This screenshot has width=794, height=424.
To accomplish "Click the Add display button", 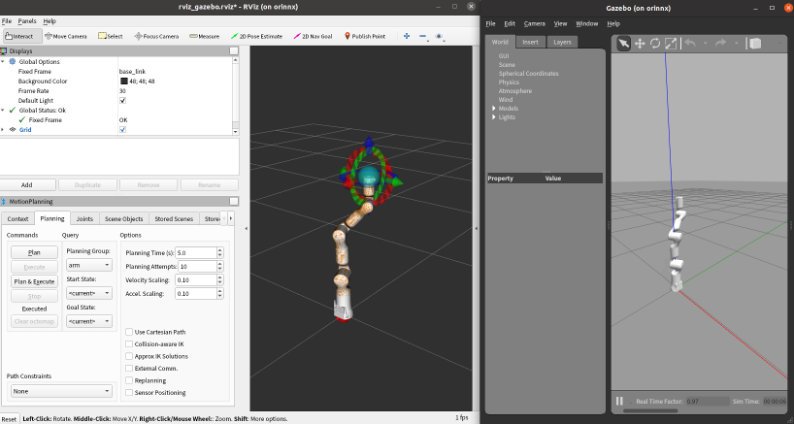I will click(x=27, y=185).
